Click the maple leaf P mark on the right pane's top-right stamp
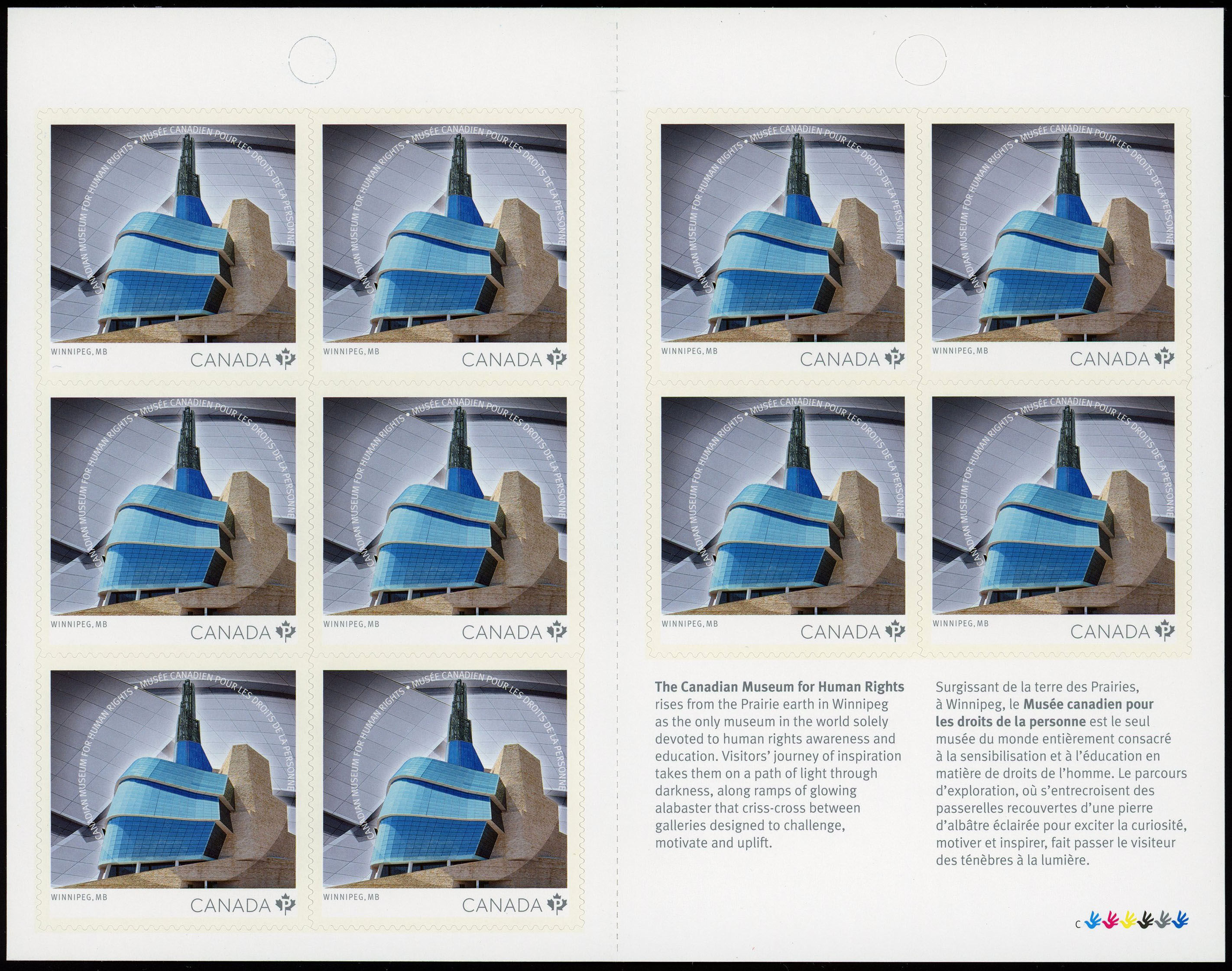Image resolution: width=1232 pixels, height=971 pixels. [1165, 359]
